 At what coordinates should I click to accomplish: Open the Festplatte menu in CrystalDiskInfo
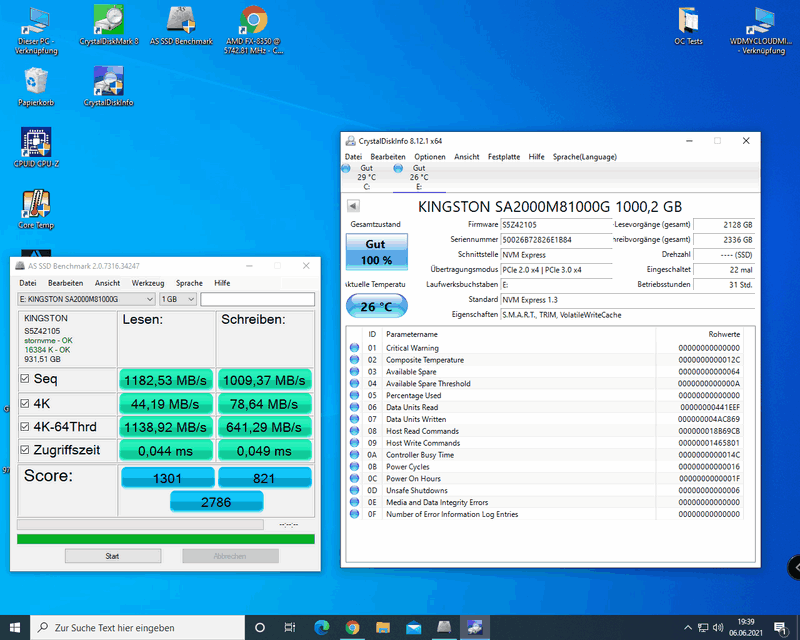point(503,157)
